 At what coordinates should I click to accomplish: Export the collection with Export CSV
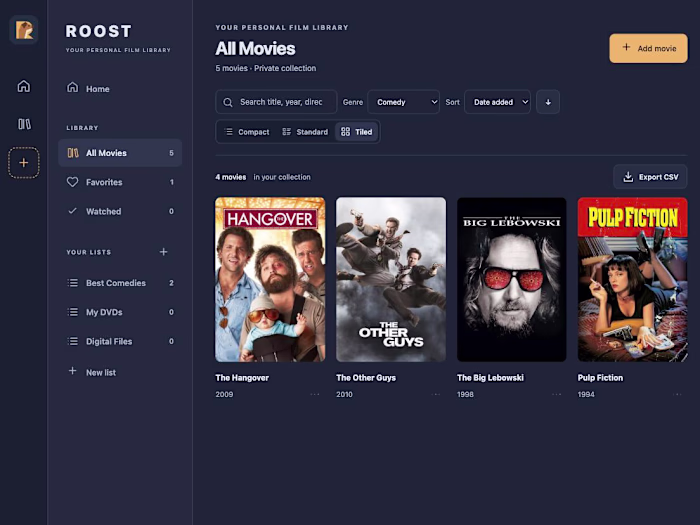pyautogui.click(x=650, y=177)
